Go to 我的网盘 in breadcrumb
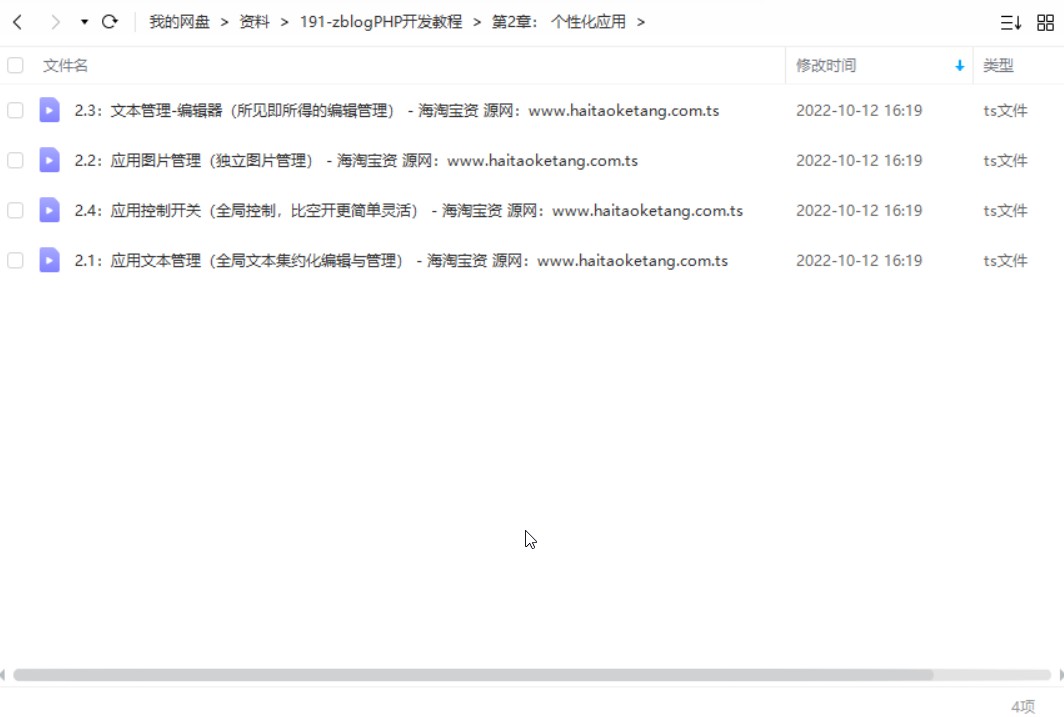This screenshot has width=1064, height=717. coord(179,22)
